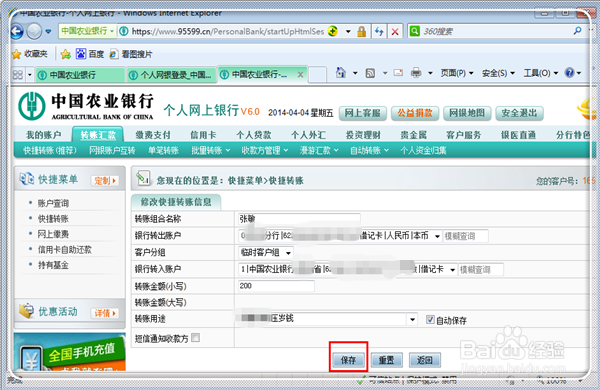The image size is (600, 390).
Task: Click the refresh arrows icon
Action: [x=379, y=31]
